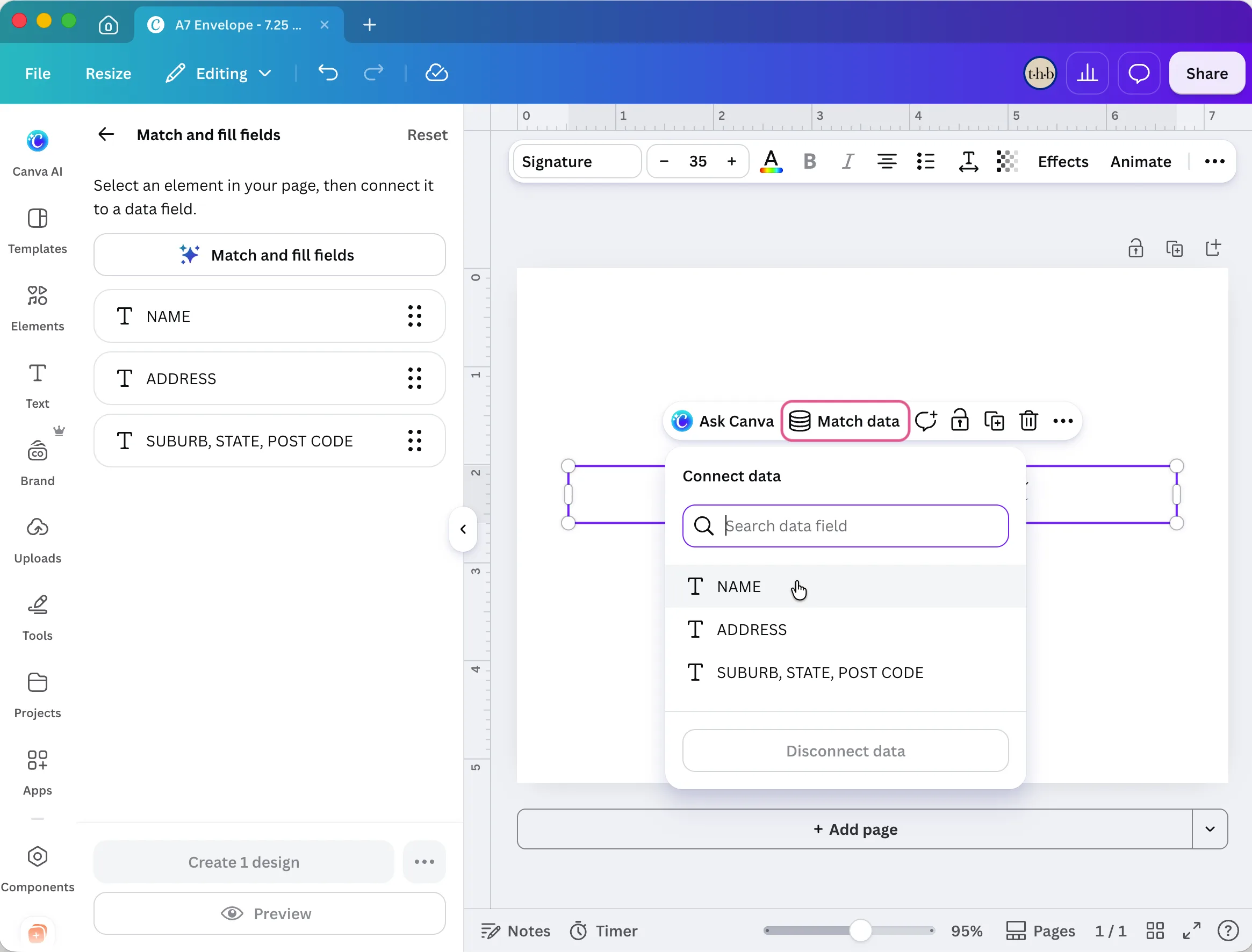Click the lock icon in floating toolbar

click(x=960, y=421)
